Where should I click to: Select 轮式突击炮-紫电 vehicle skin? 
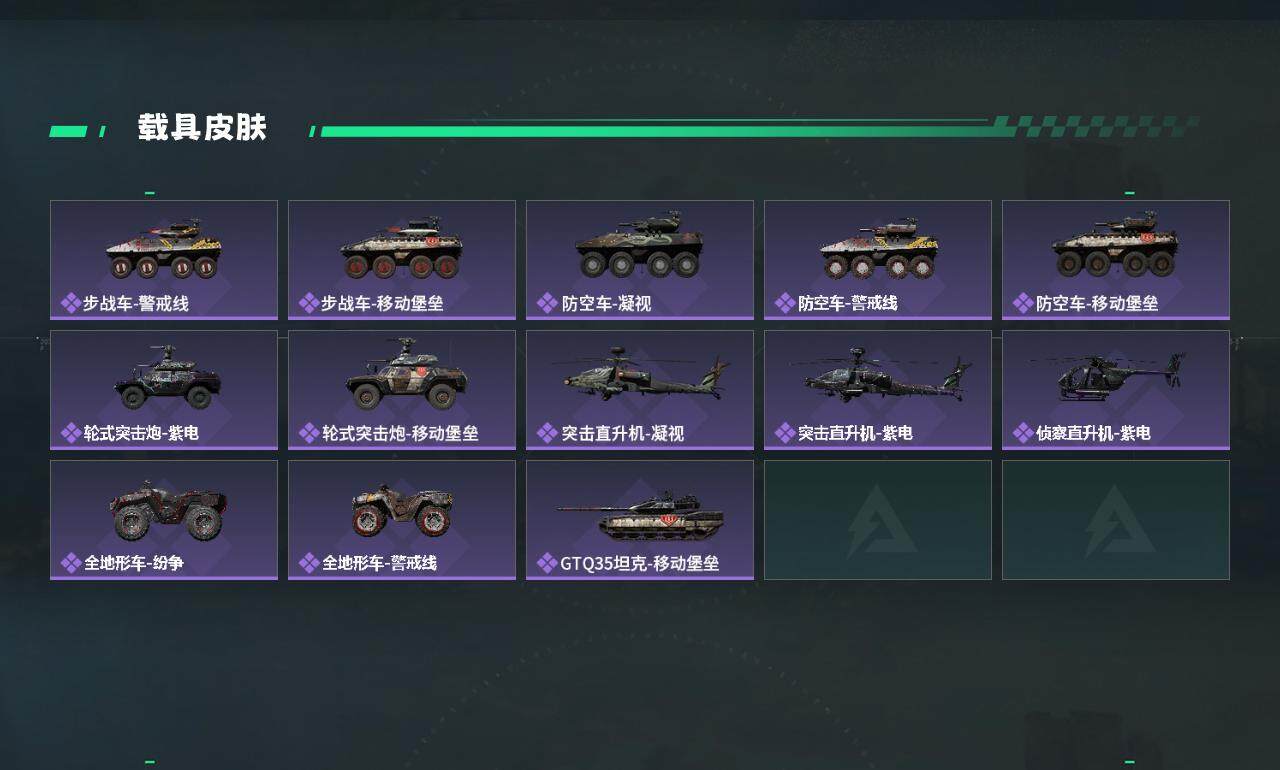(x=164, y=390)
